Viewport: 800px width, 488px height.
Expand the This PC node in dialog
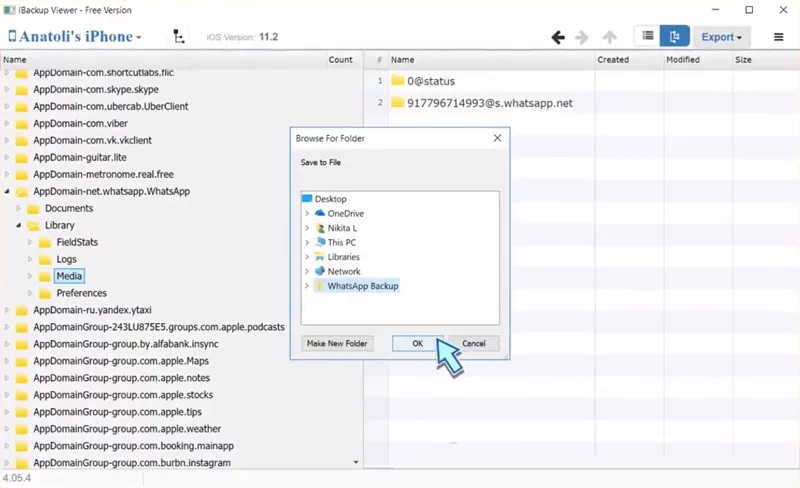click(x=307, y=242)
